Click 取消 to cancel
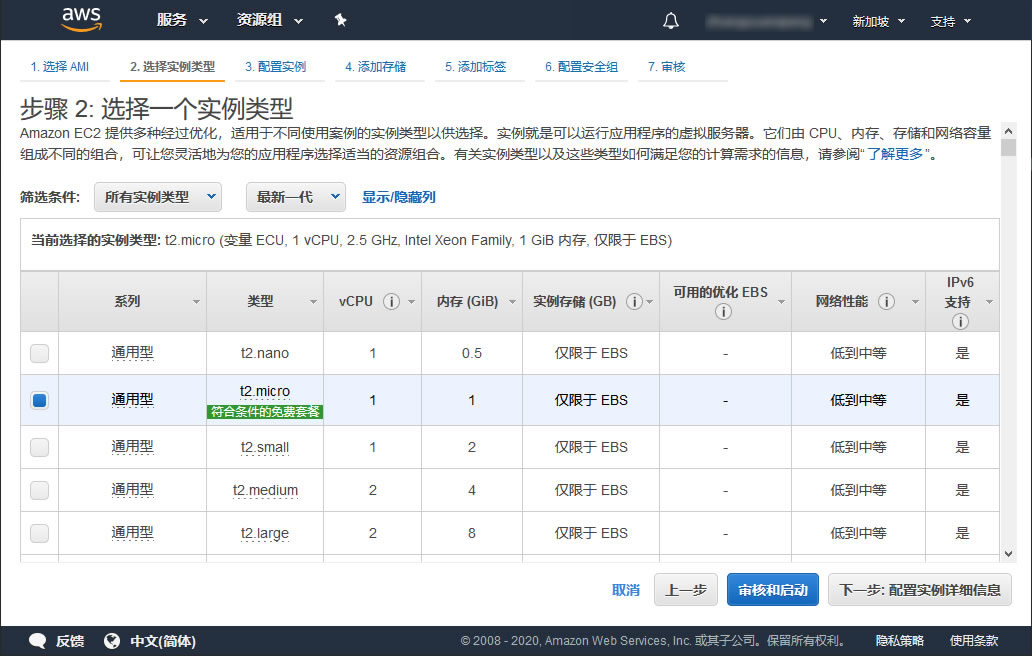 [625, 590]
